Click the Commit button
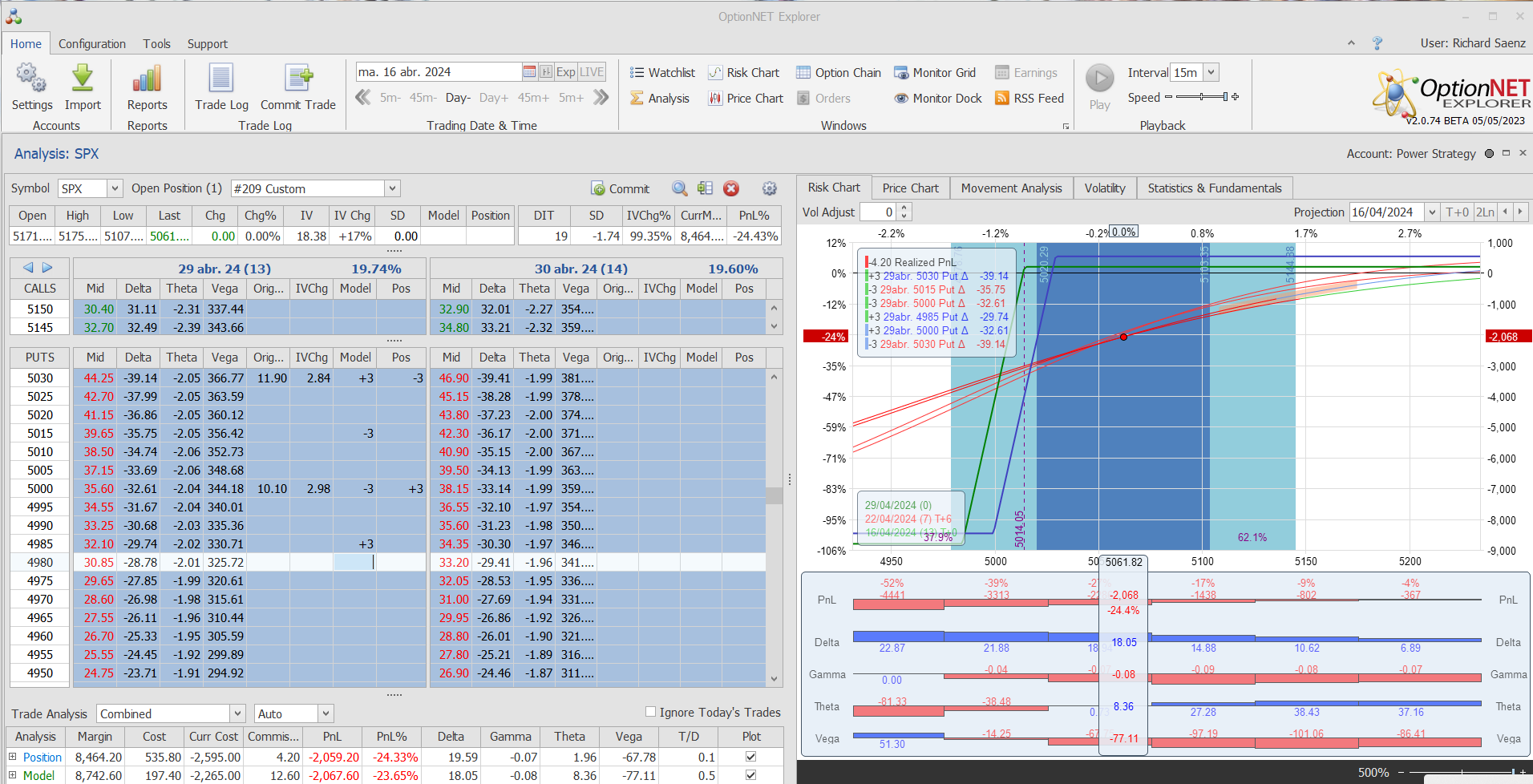 tap(621, 189)
